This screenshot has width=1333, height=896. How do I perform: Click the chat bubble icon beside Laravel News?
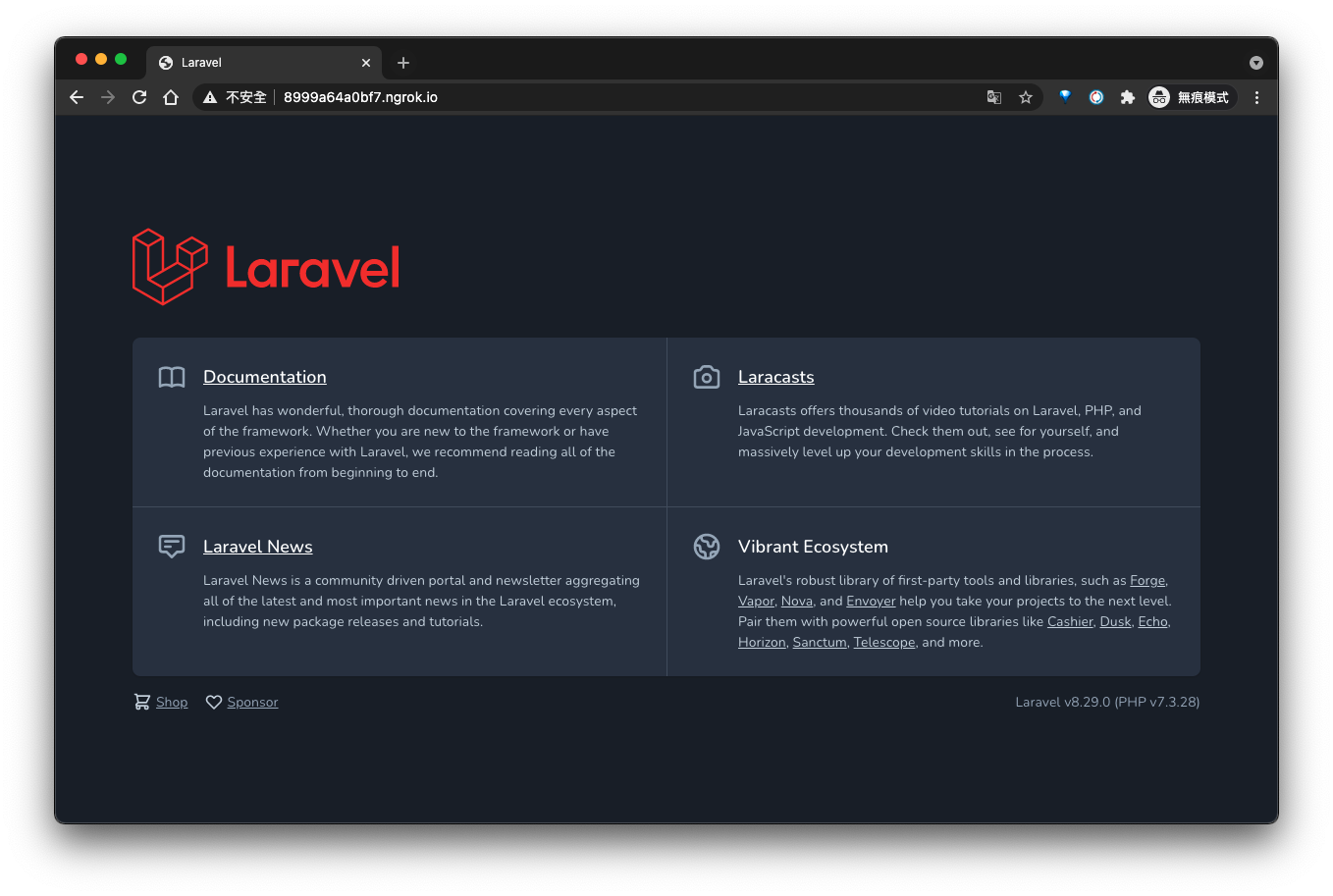pyautogui.click(x=172, y=547)
